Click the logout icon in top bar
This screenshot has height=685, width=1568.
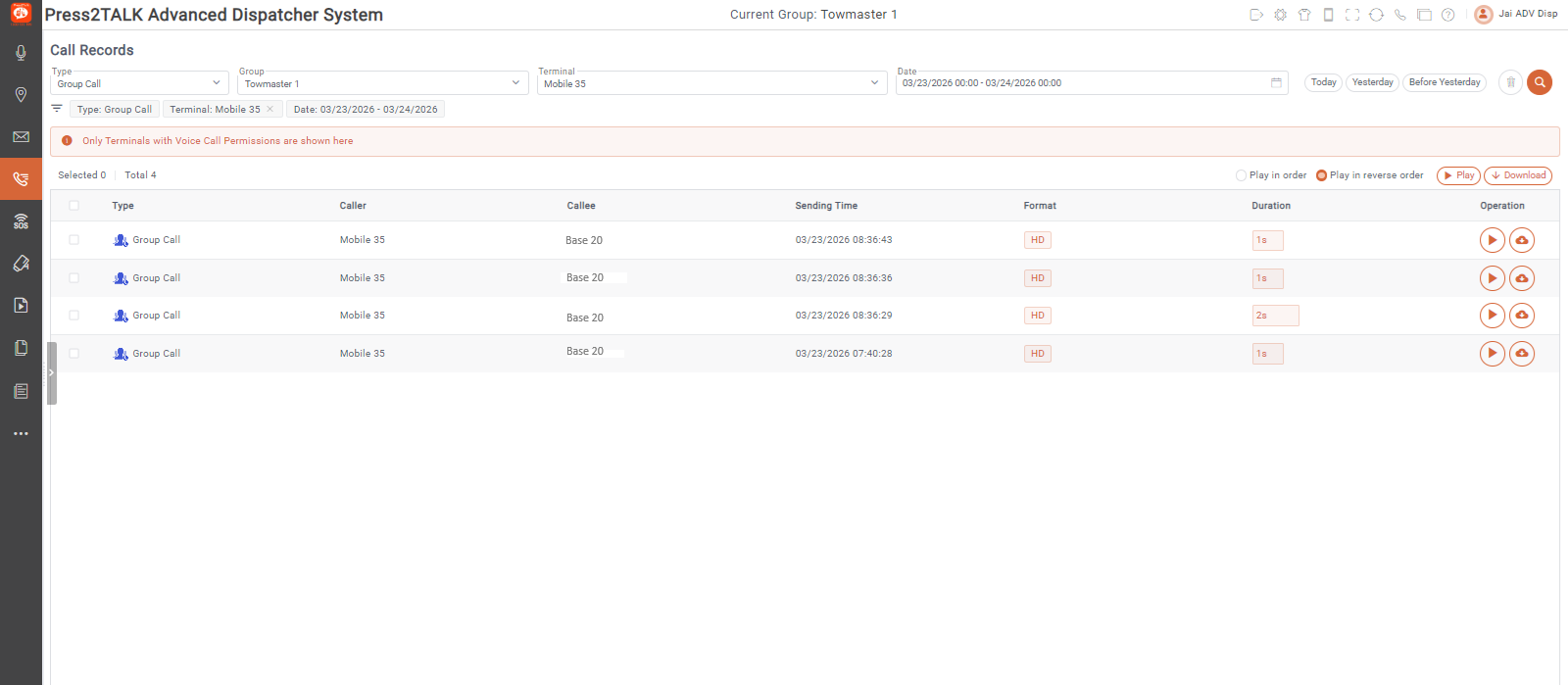[1256, 15]
